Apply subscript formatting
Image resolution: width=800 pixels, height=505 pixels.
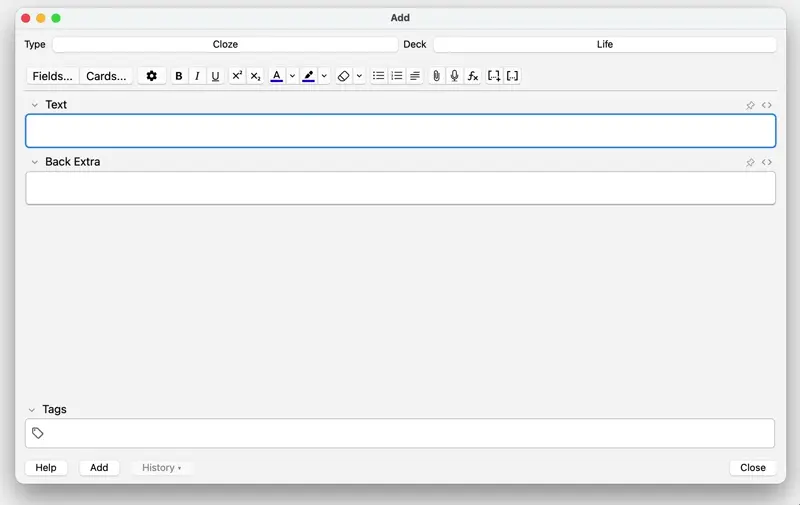click(255, 76)
